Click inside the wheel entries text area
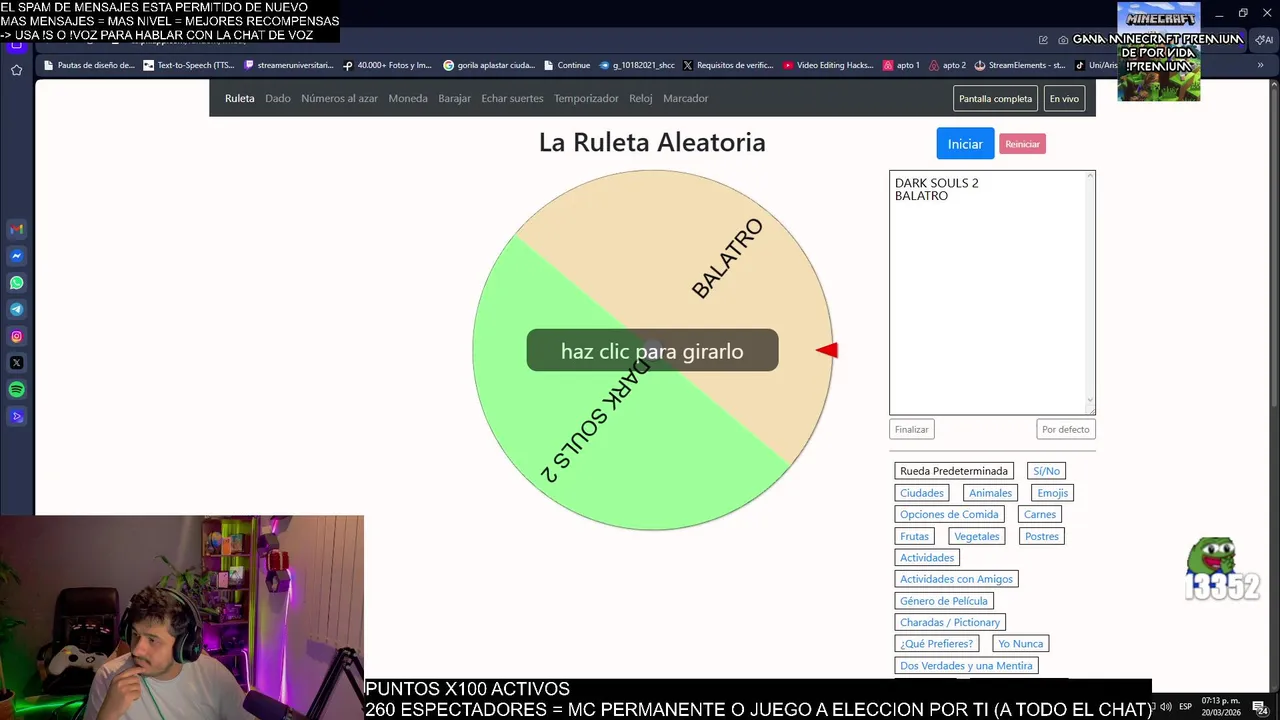 coord(987,292)
